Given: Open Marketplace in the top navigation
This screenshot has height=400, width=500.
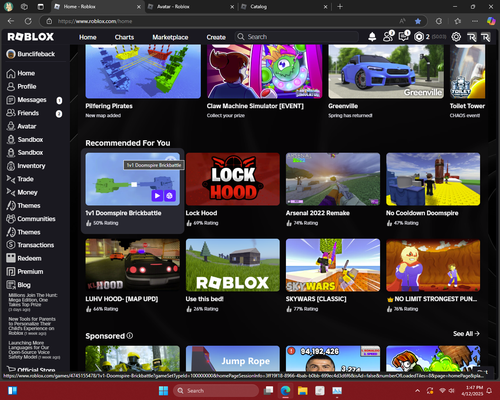Looking at the screenshot, I should point(170,37).
